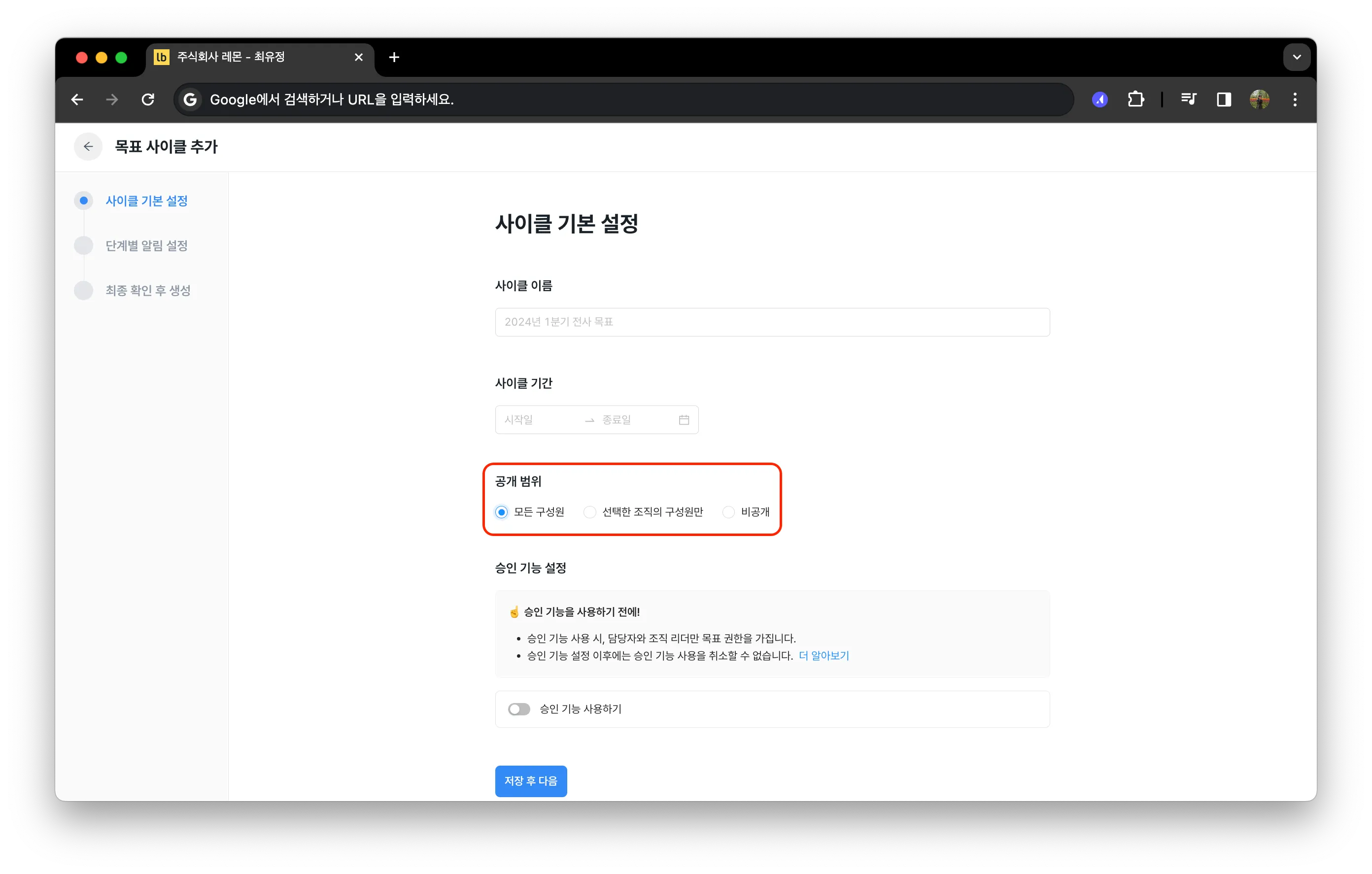Open the media control playlist icon
The height and width of the screenshot is (874, 1372).
click(x=1189, y=100)
